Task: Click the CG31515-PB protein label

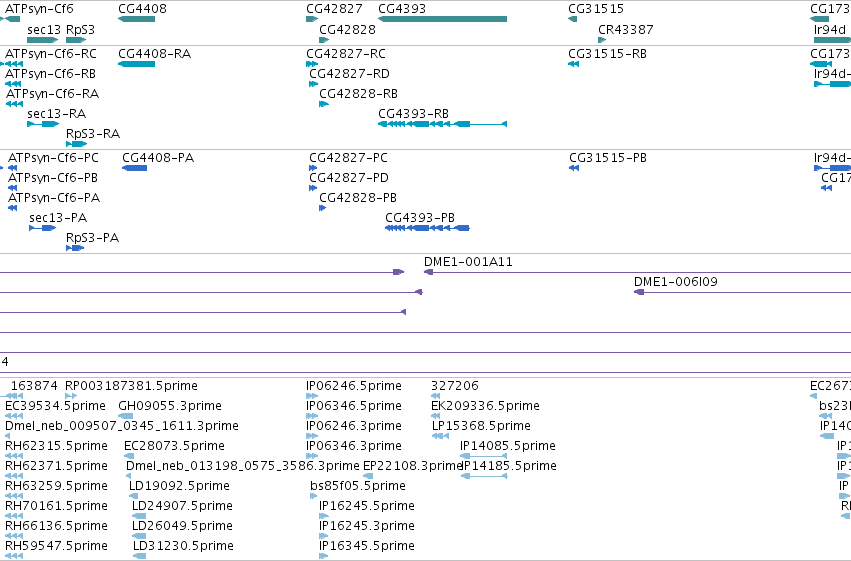Action: [x=608, y=158]
